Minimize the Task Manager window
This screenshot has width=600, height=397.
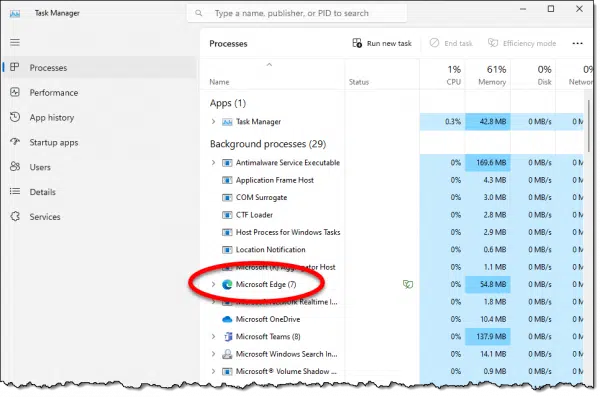click(x=523, y=9)
